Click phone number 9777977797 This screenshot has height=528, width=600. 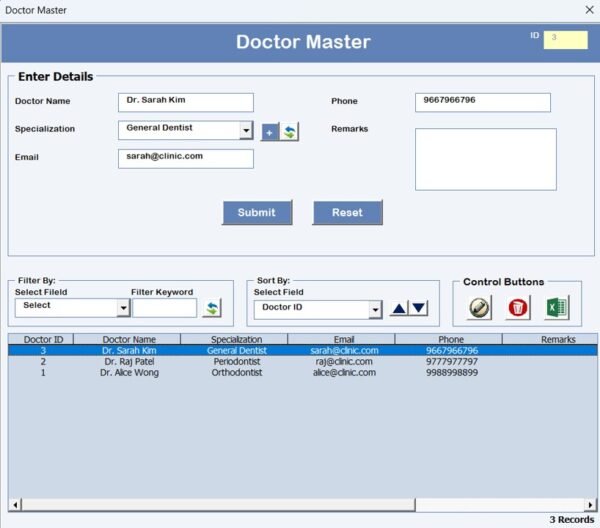point(452,362)
